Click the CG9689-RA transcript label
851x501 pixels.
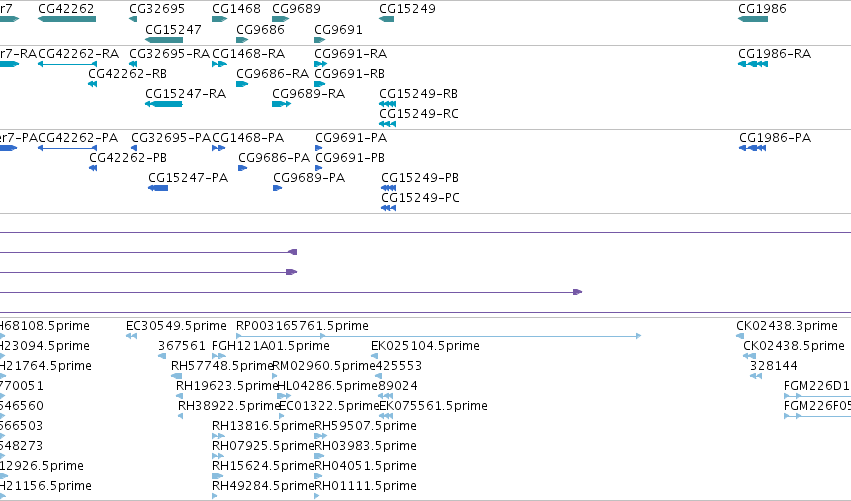[309, 94]
